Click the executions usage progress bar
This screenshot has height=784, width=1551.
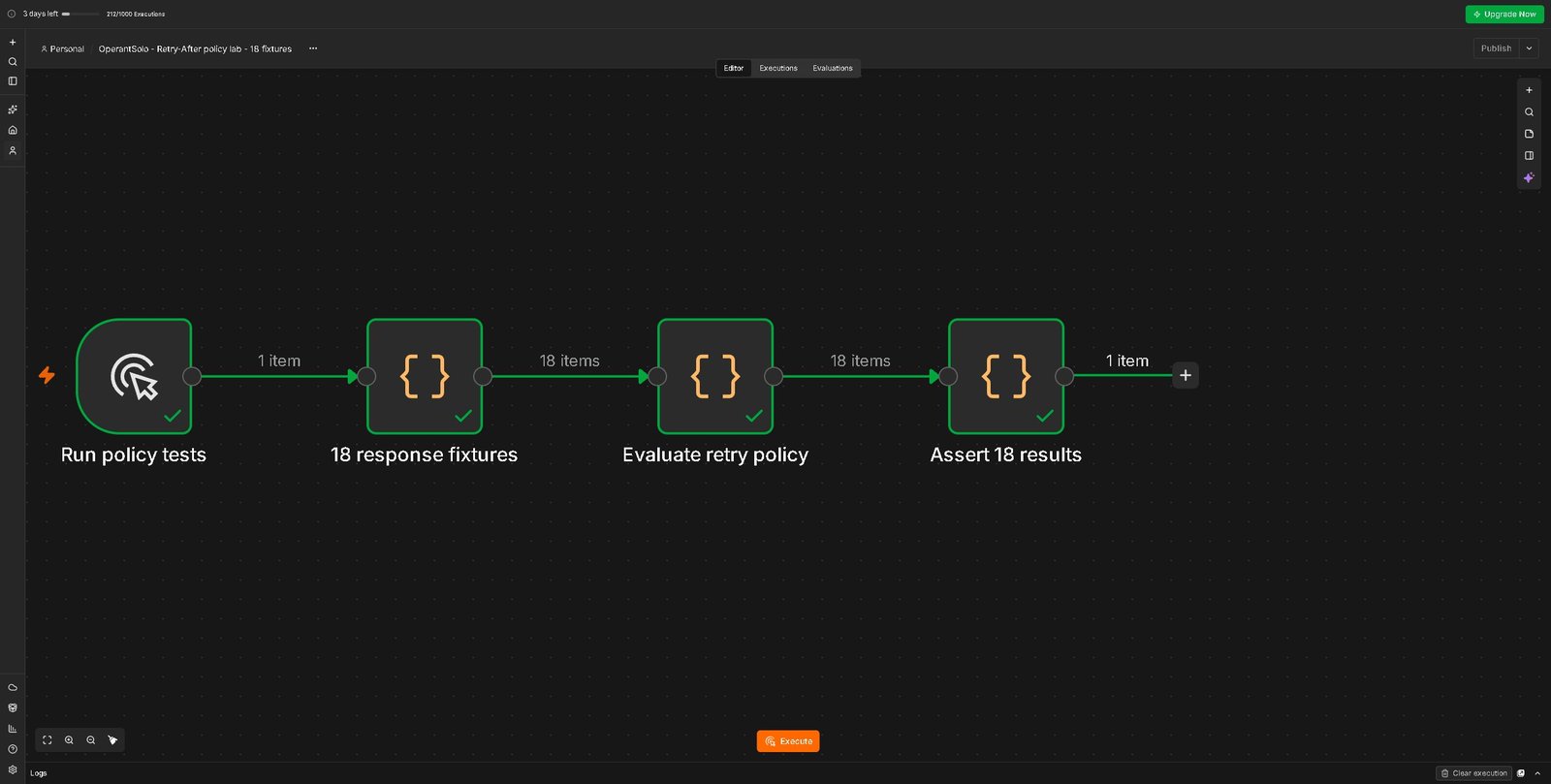[x=80, y=14]
